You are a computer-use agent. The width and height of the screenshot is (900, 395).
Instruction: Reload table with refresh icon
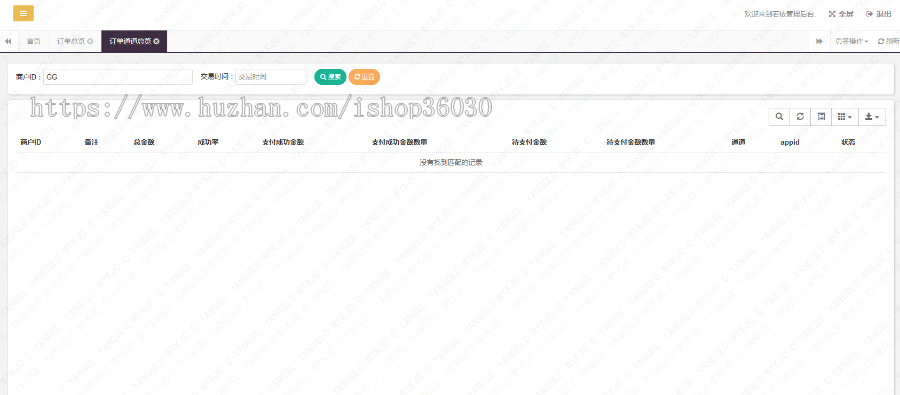point(800,117)
